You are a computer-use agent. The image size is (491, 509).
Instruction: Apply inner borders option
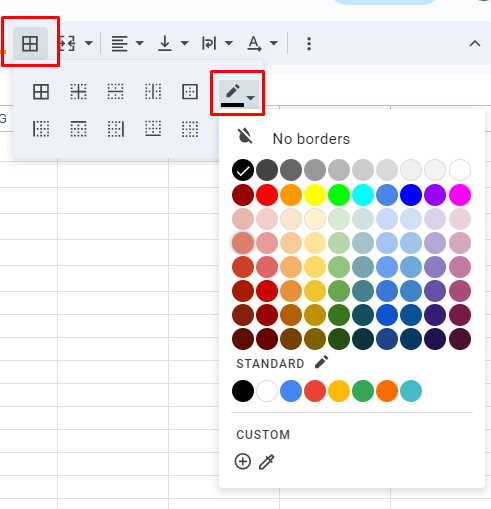(79, 92)
